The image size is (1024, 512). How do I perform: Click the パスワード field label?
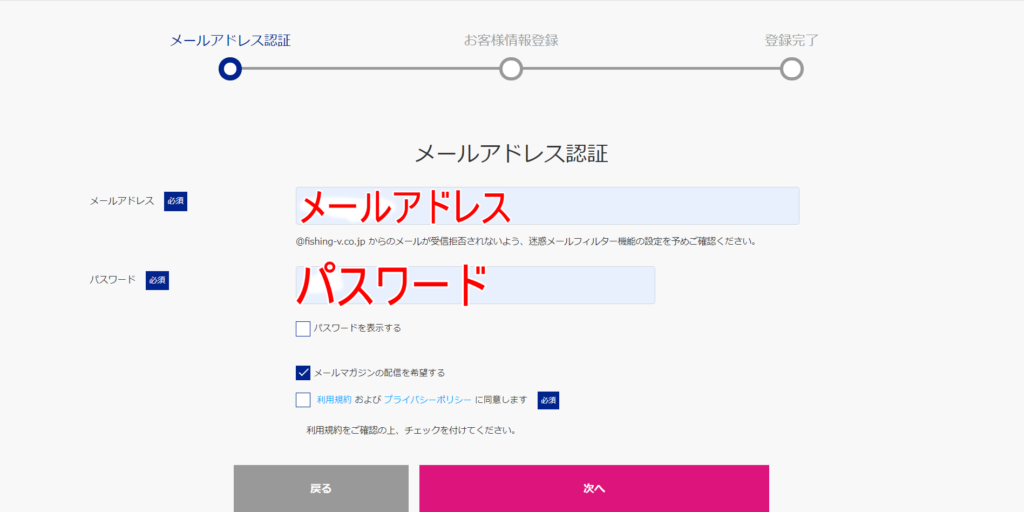point(113,280)
